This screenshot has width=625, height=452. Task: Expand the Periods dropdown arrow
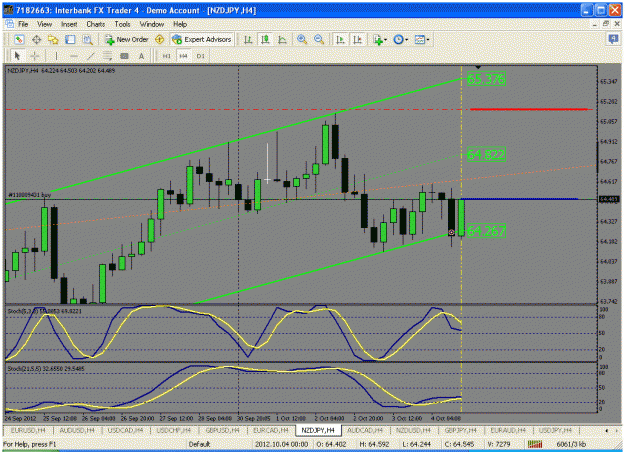click(x=407, y=40)
